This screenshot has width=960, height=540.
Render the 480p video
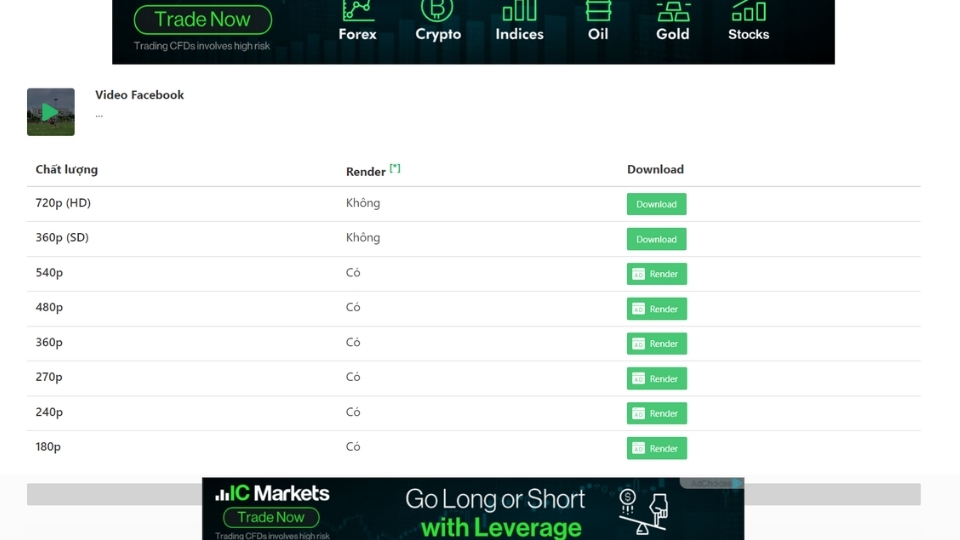click(x=656, y=309)
